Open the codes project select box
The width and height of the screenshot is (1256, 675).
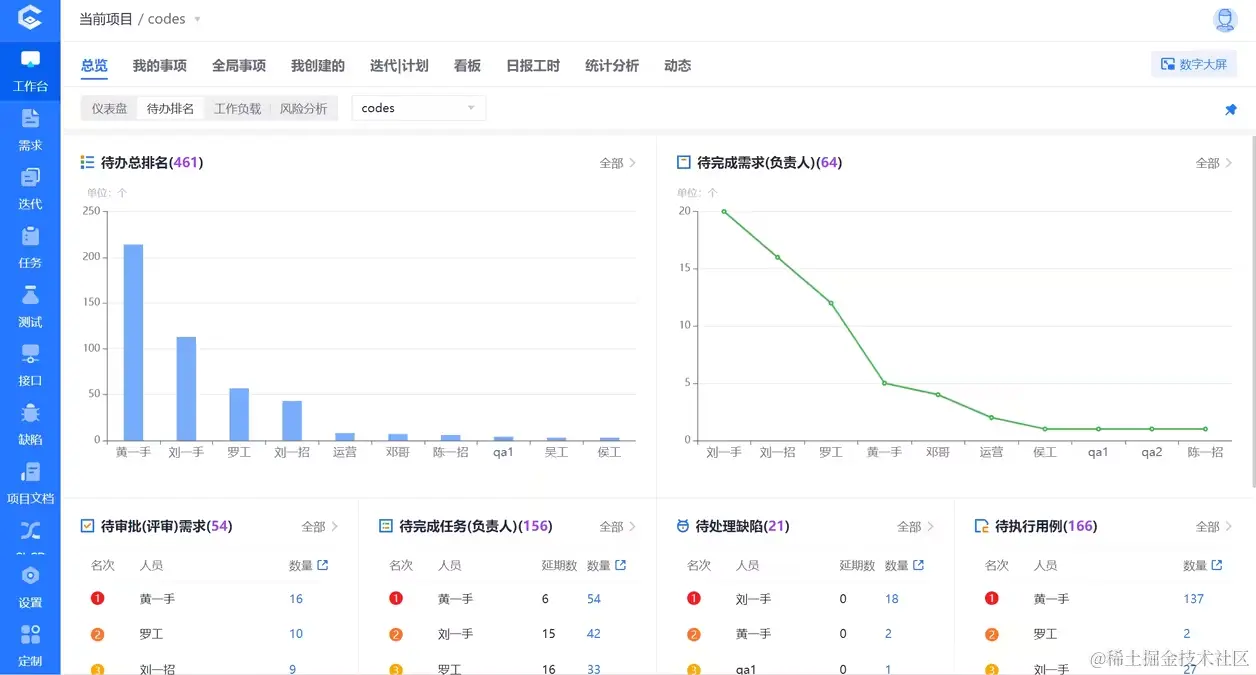click(x=418, y=108)
